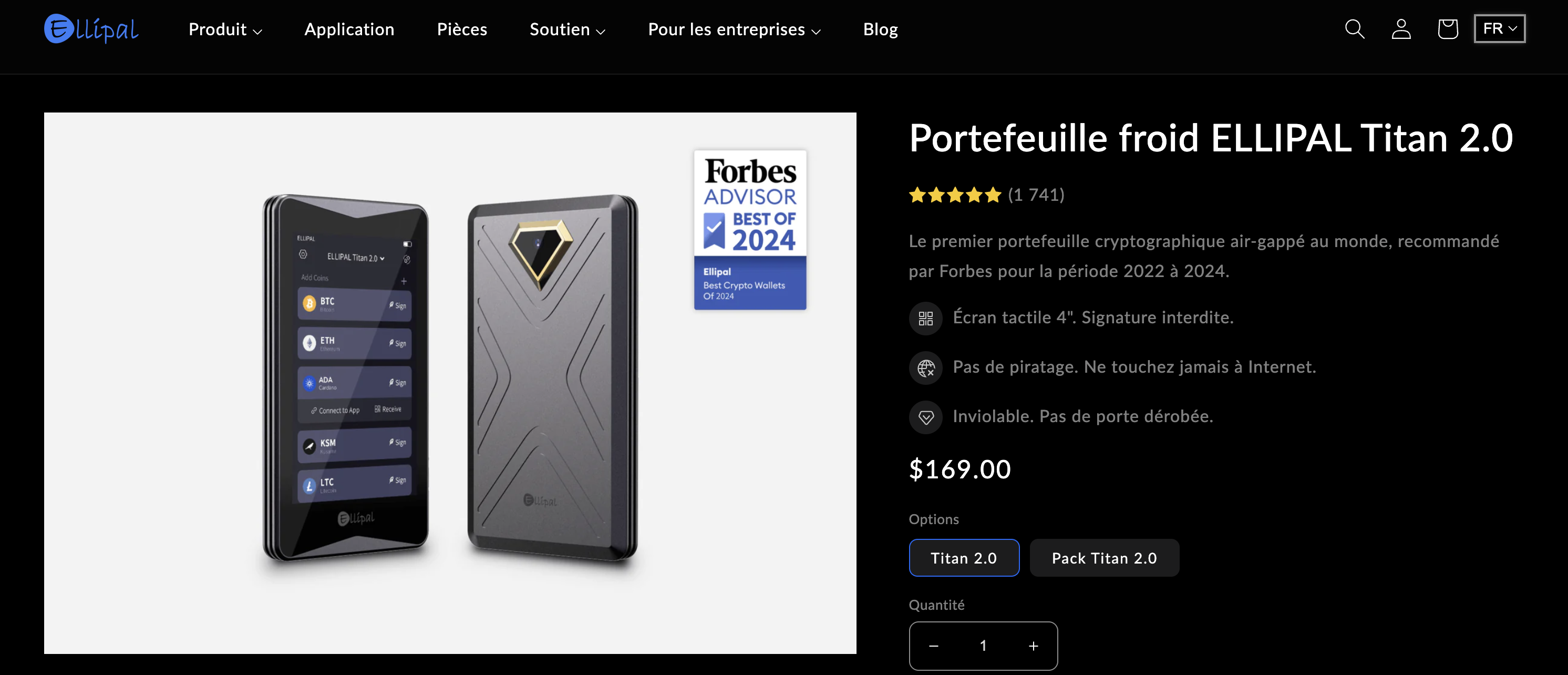1568x675 pixels.
Task: Open the Application menu item
Action: [349, 28]
